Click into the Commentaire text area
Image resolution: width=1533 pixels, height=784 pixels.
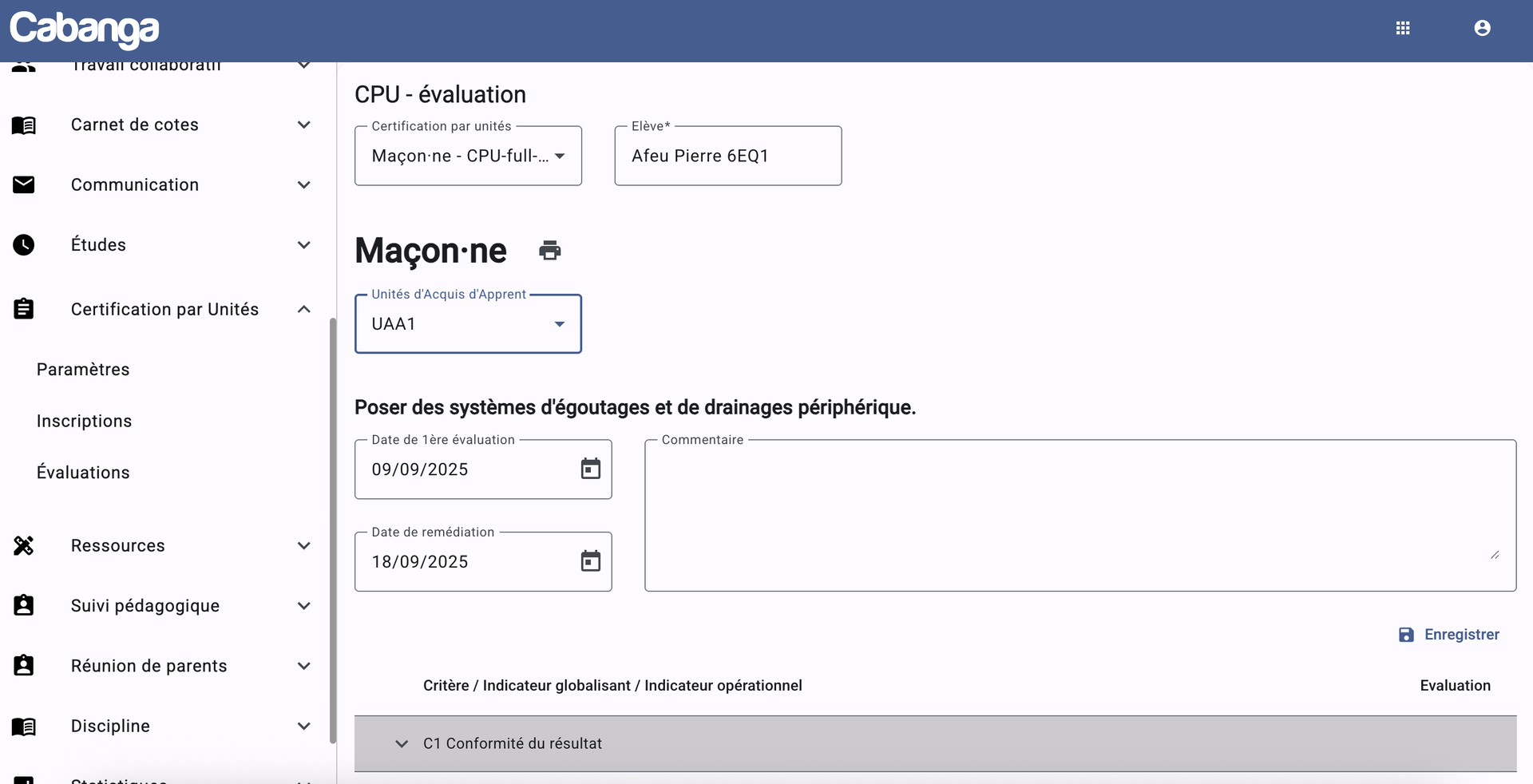point(1079,516)
